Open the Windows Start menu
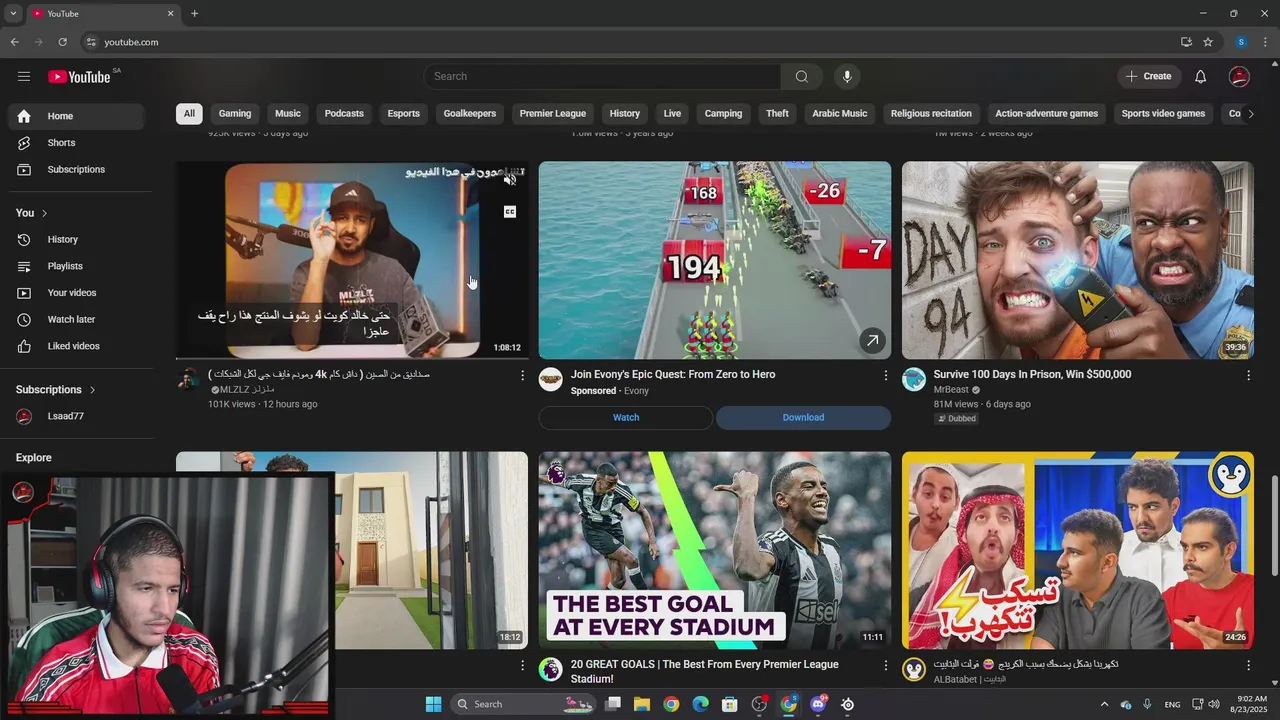1280x720 pixels. click(x=433, y=705)
